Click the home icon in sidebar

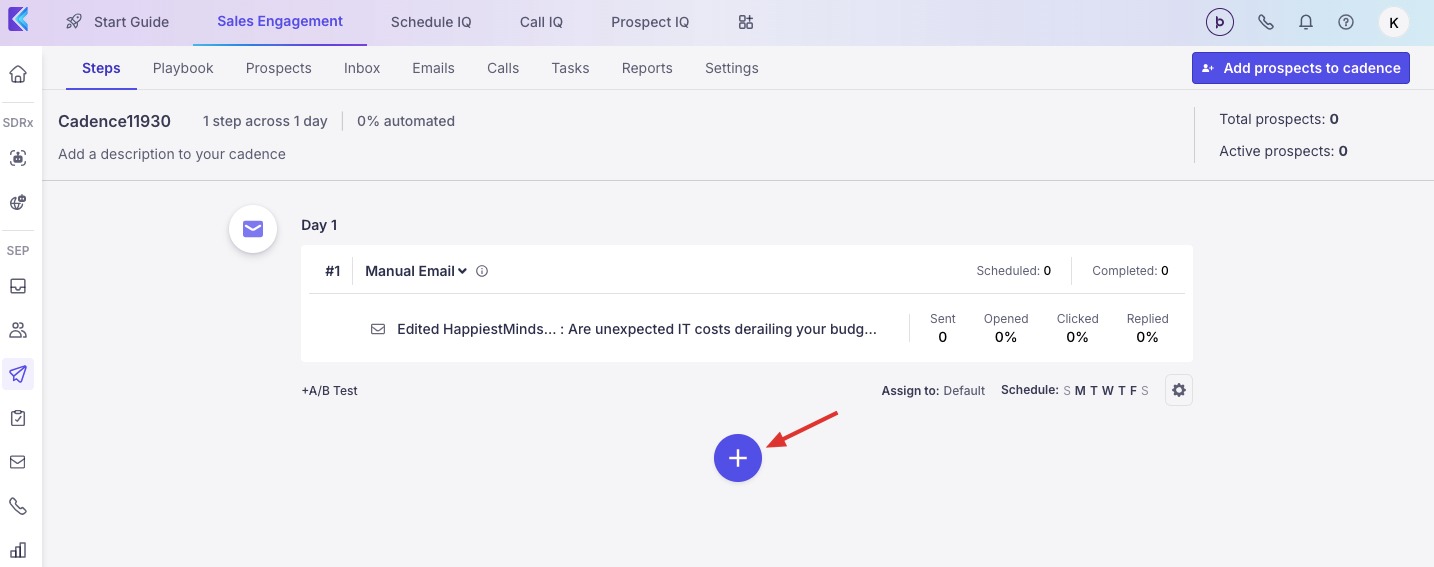18,74
